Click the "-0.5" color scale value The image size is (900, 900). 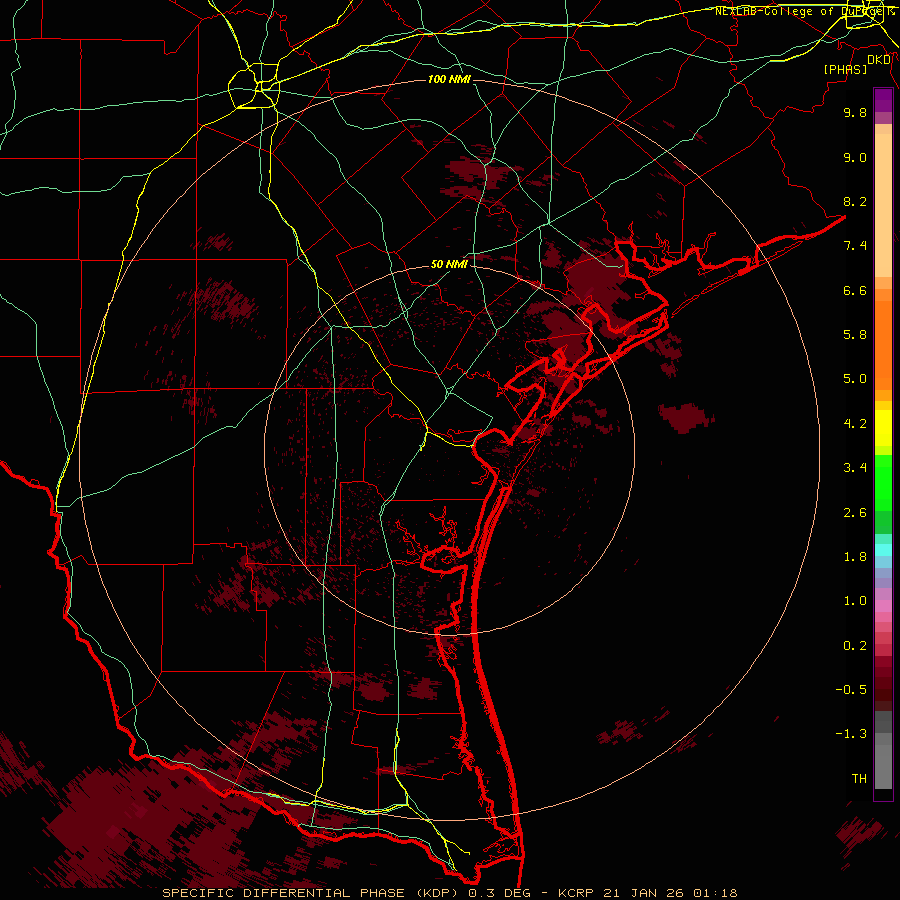[851, 690]
